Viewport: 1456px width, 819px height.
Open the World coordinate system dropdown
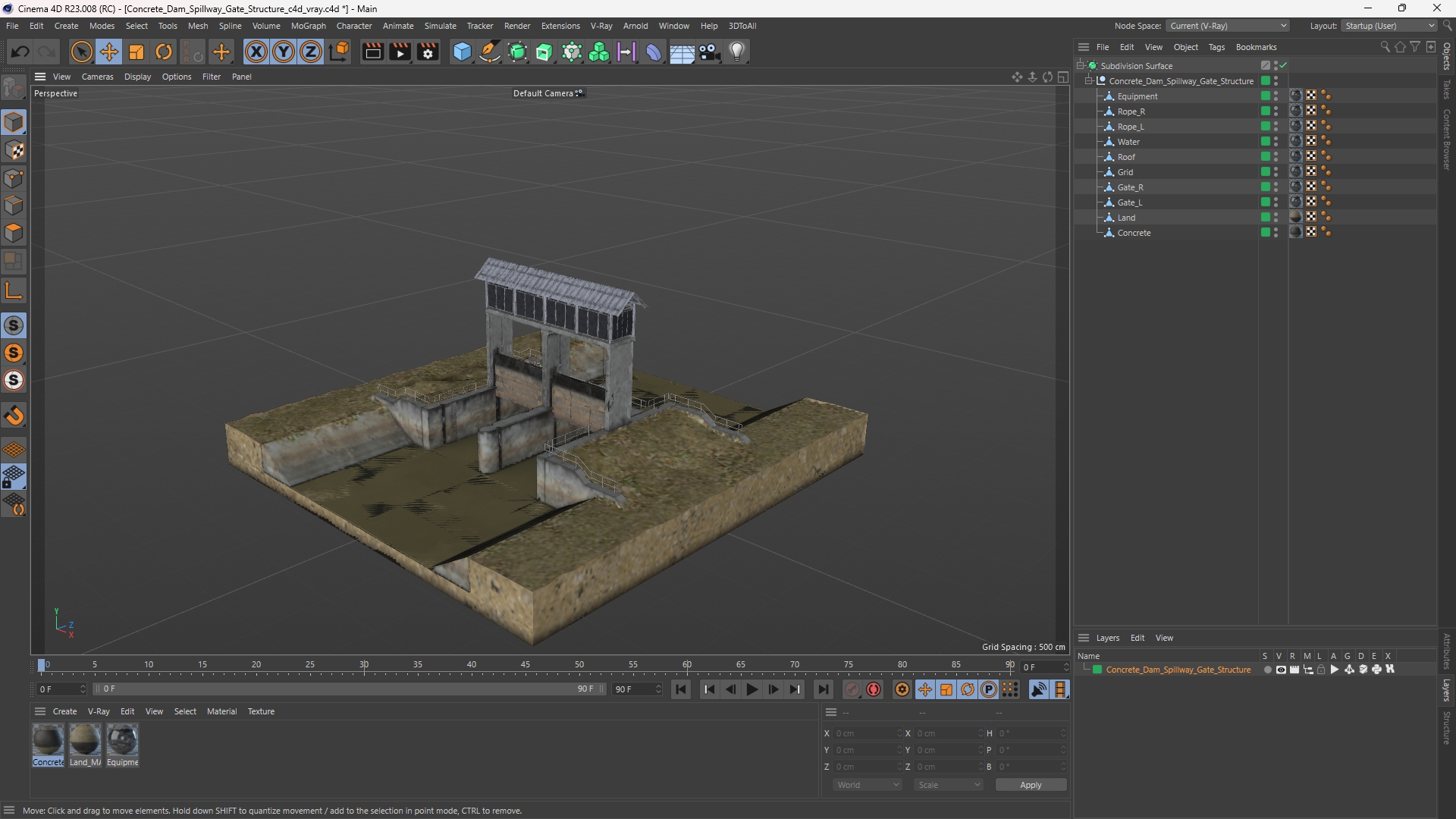867,785
